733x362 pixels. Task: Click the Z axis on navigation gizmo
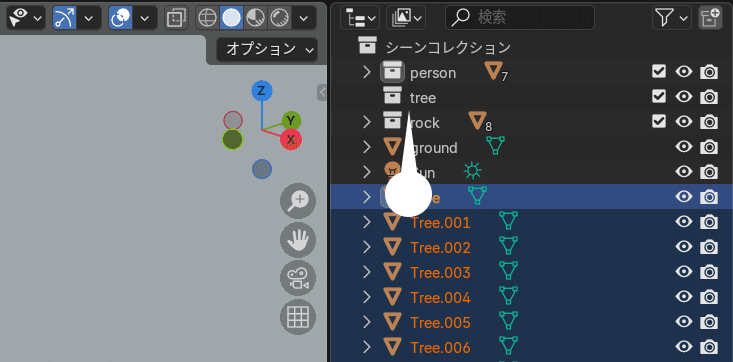[x=261, y=91]
